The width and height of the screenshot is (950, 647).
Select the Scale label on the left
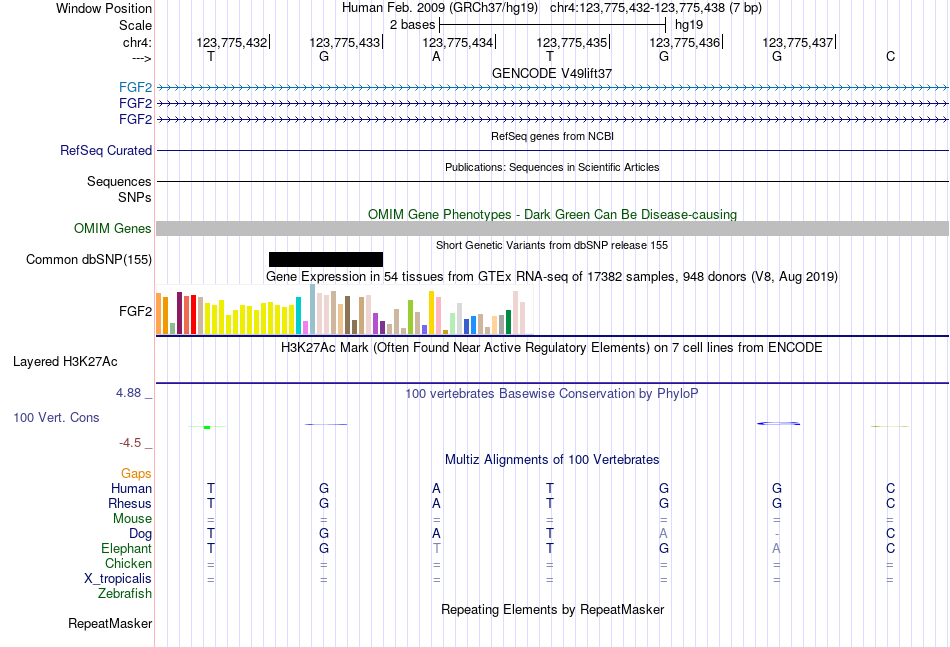(135, 25)
